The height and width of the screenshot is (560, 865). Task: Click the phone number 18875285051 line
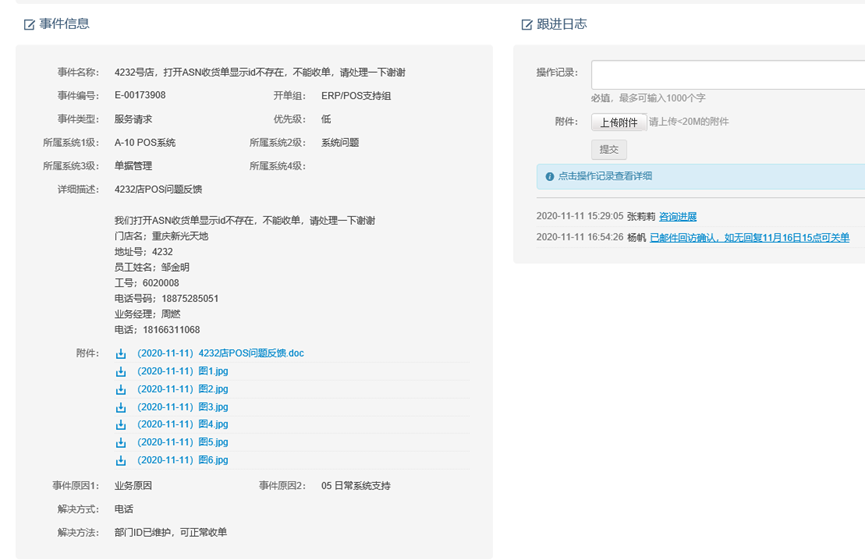point(167,298)
